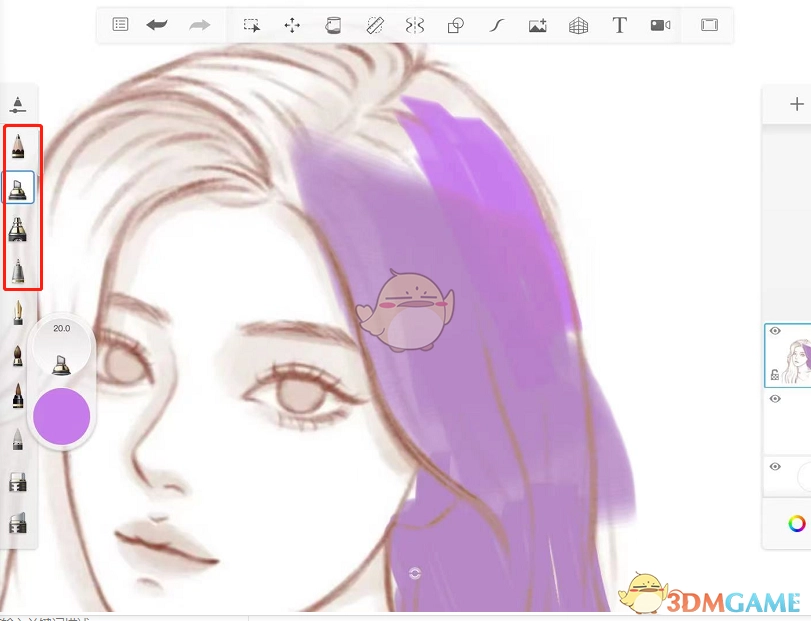Open the color wheel editor
Screen dimensions: 811x621
[x=797, y=523]
